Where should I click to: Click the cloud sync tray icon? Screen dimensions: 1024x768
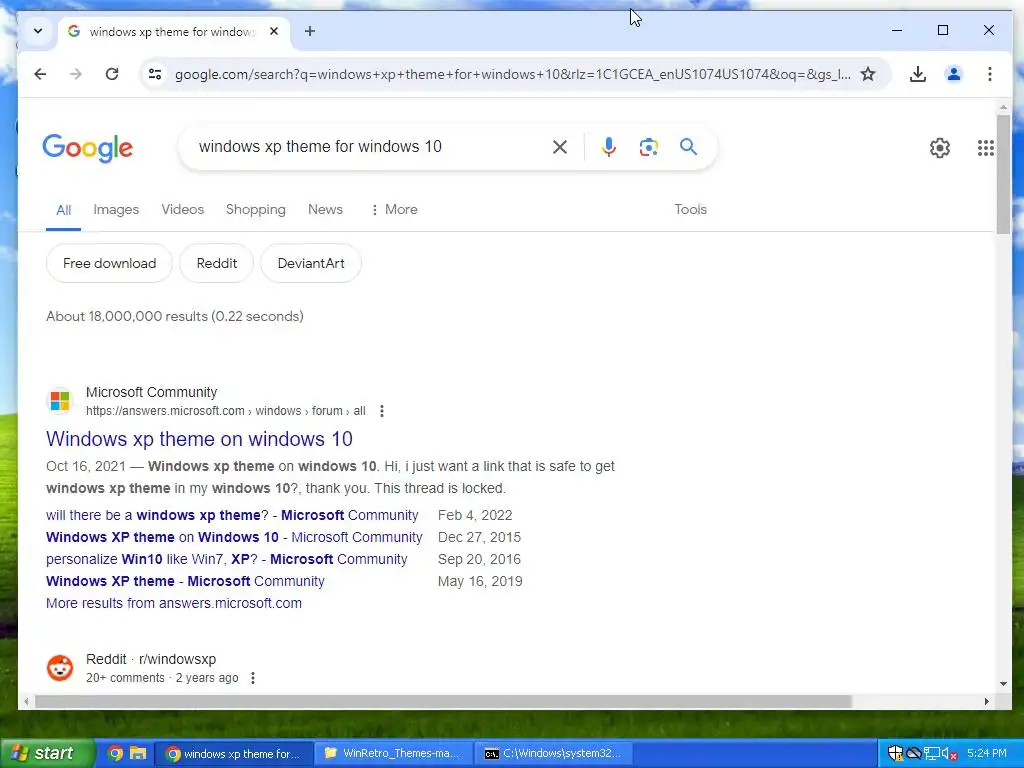coord(914,753)
